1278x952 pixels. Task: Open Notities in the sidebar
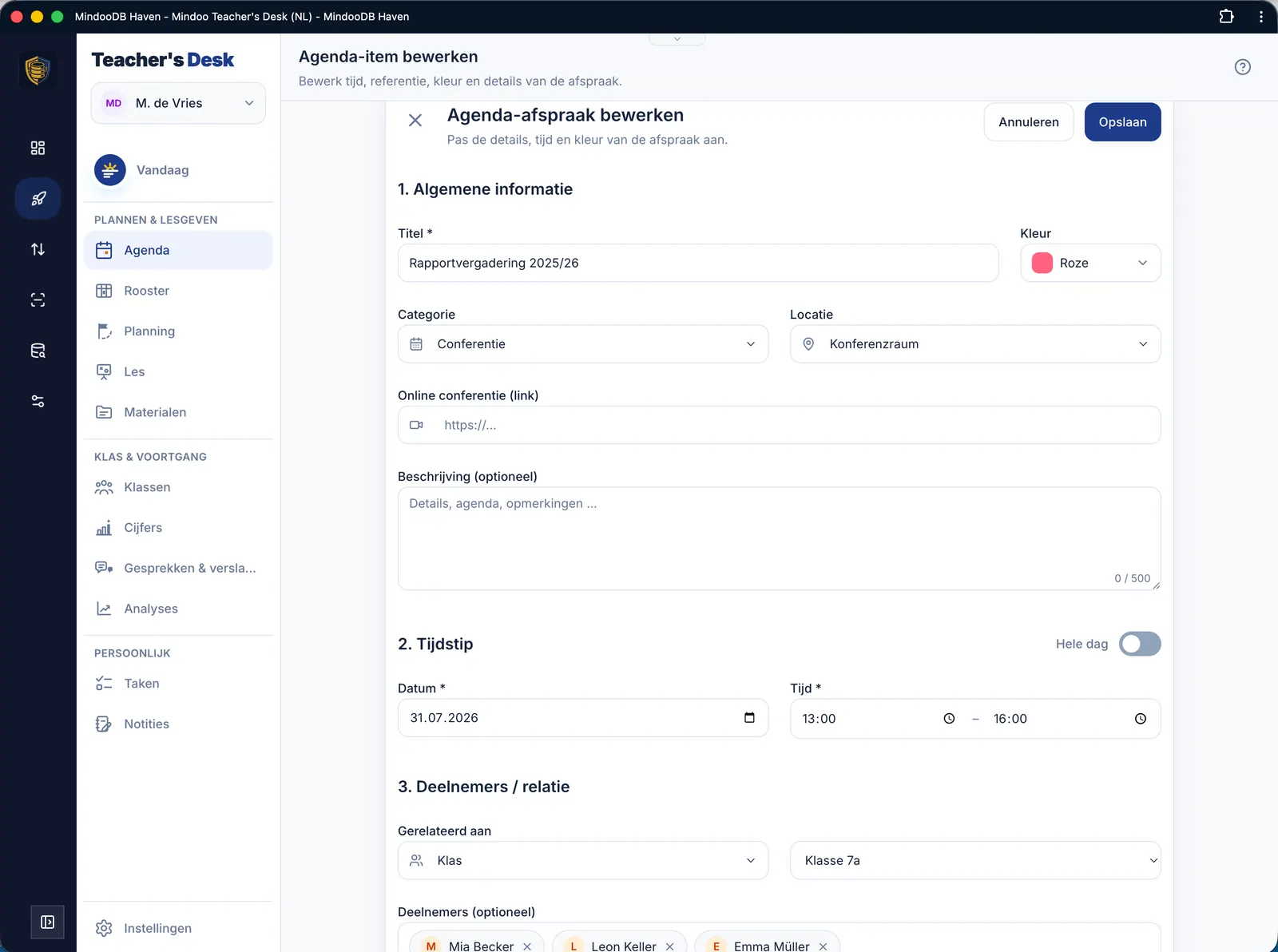178,724
